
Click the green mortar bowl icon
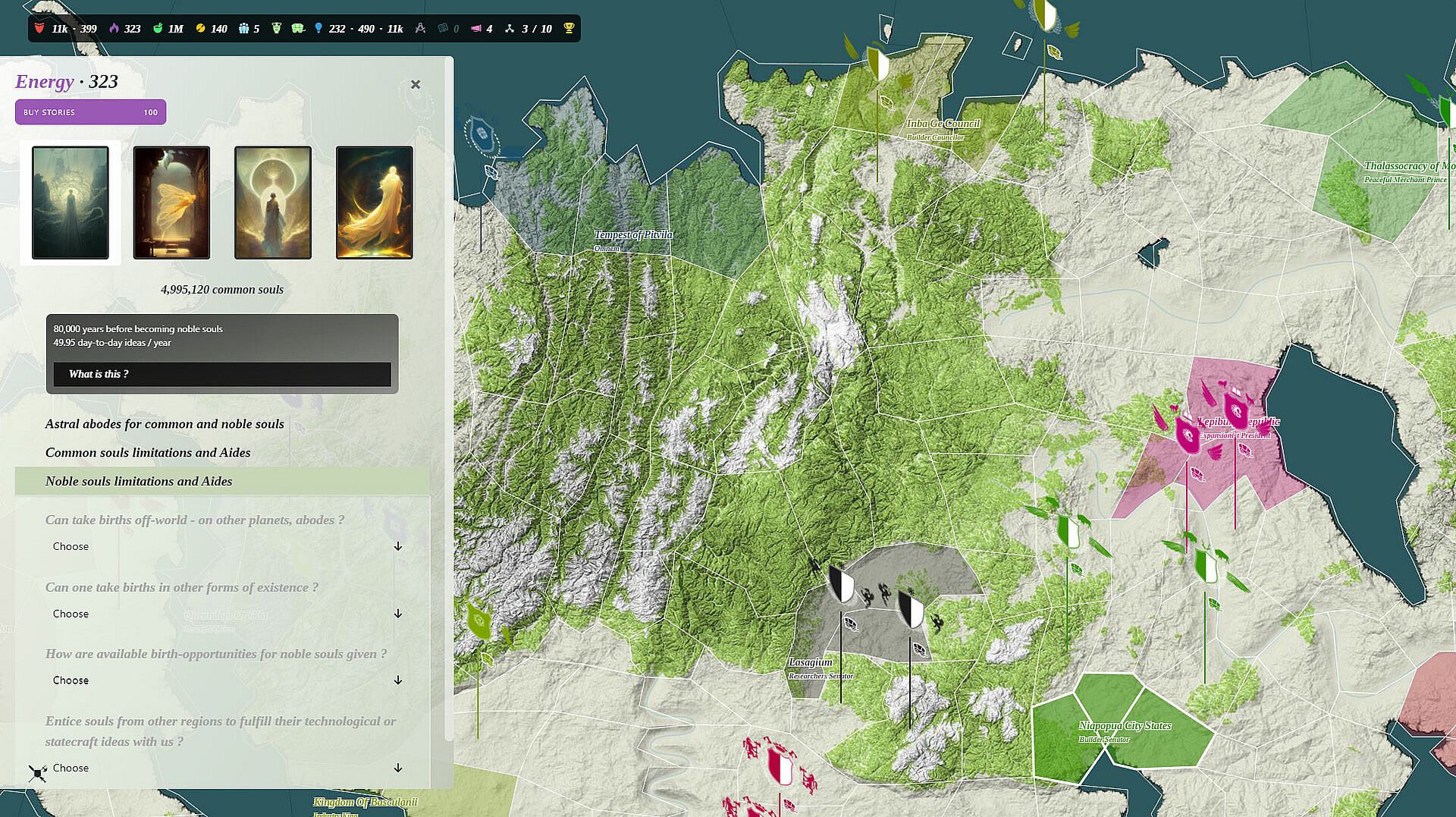(x=158, y=29)
